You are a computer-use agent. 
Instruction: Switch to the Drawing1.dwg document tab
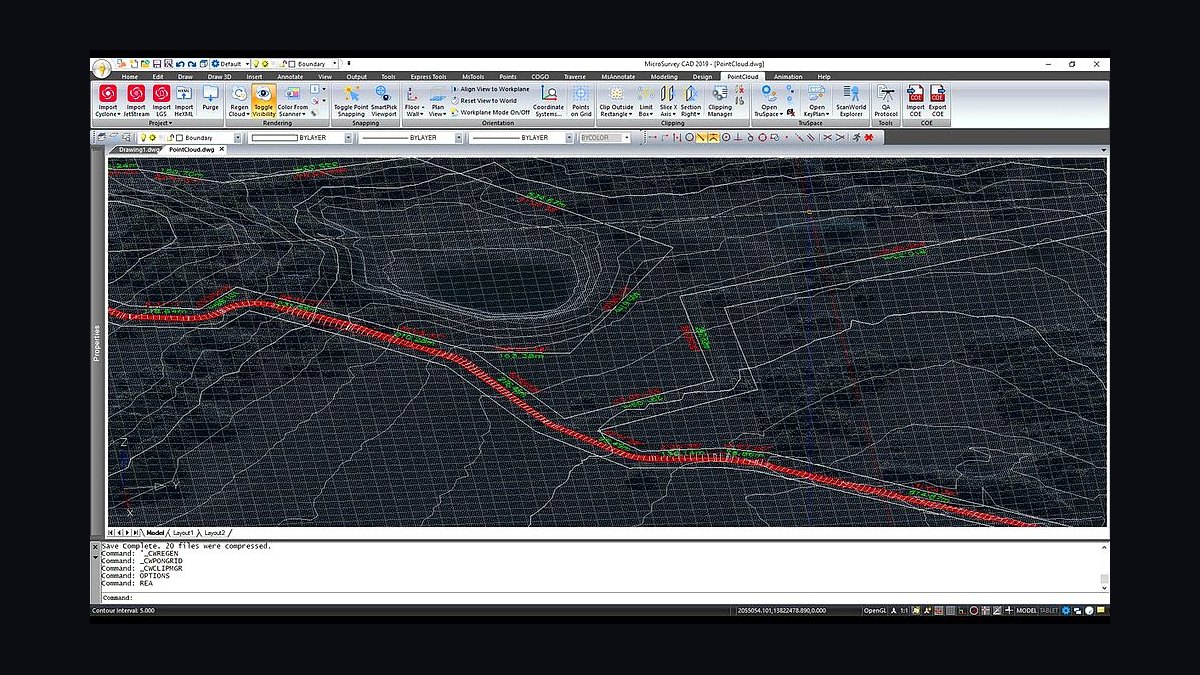pos(139,149)
